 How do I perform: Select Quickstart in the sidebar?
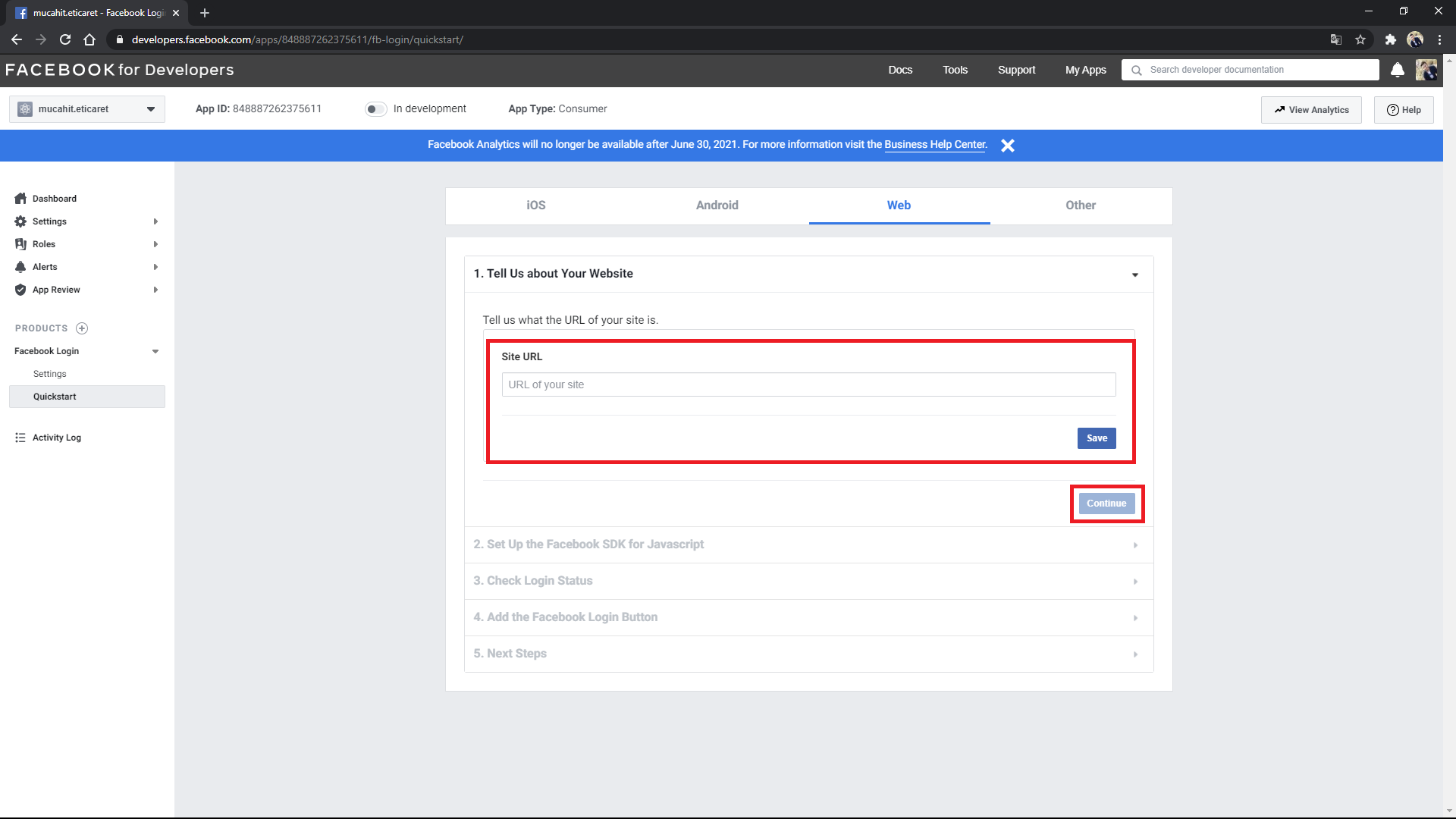point(87,397)
